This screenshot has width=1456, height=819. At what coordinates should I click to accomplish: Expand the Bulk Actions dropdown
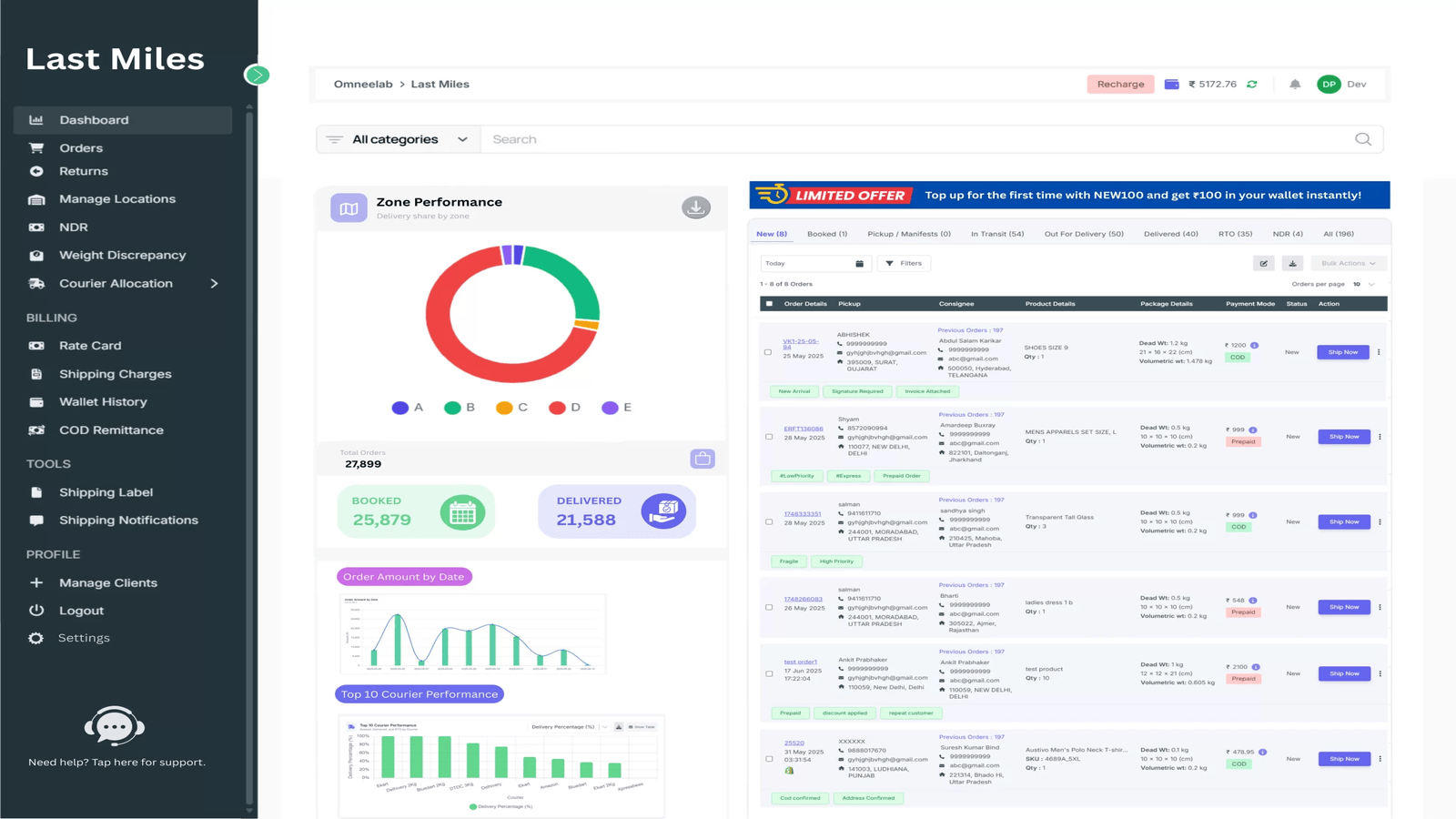[1348, 263]
